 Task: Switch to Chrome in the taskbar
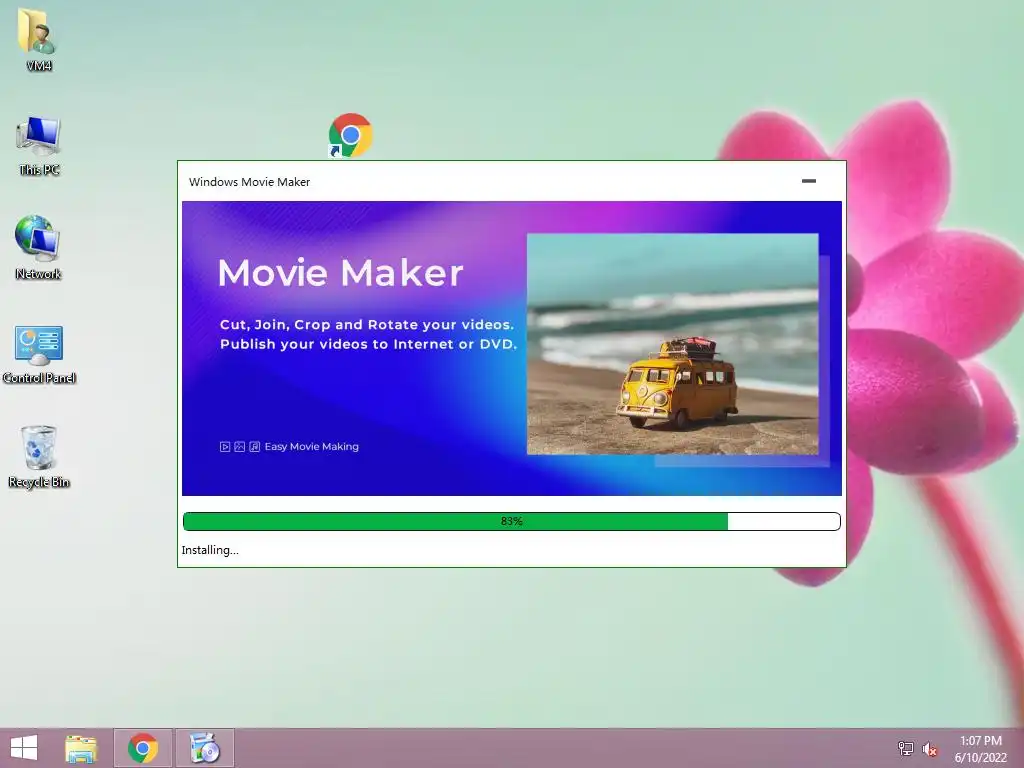coord(143,748)
